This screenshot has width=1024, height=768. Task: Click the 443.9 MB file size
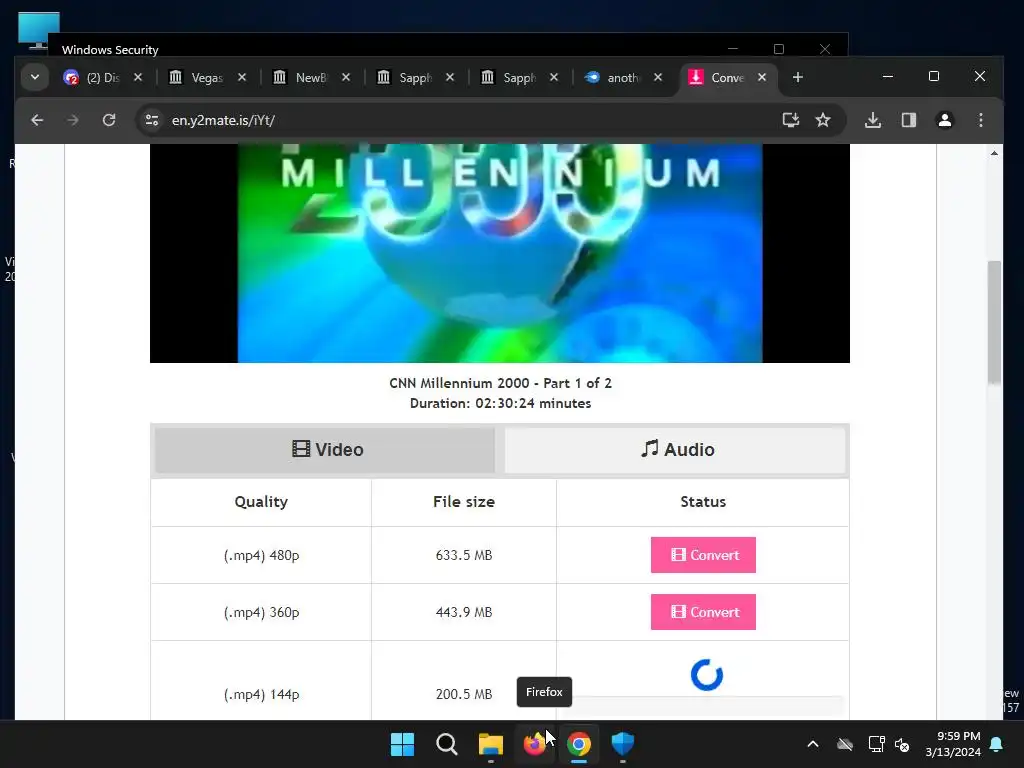464,612
